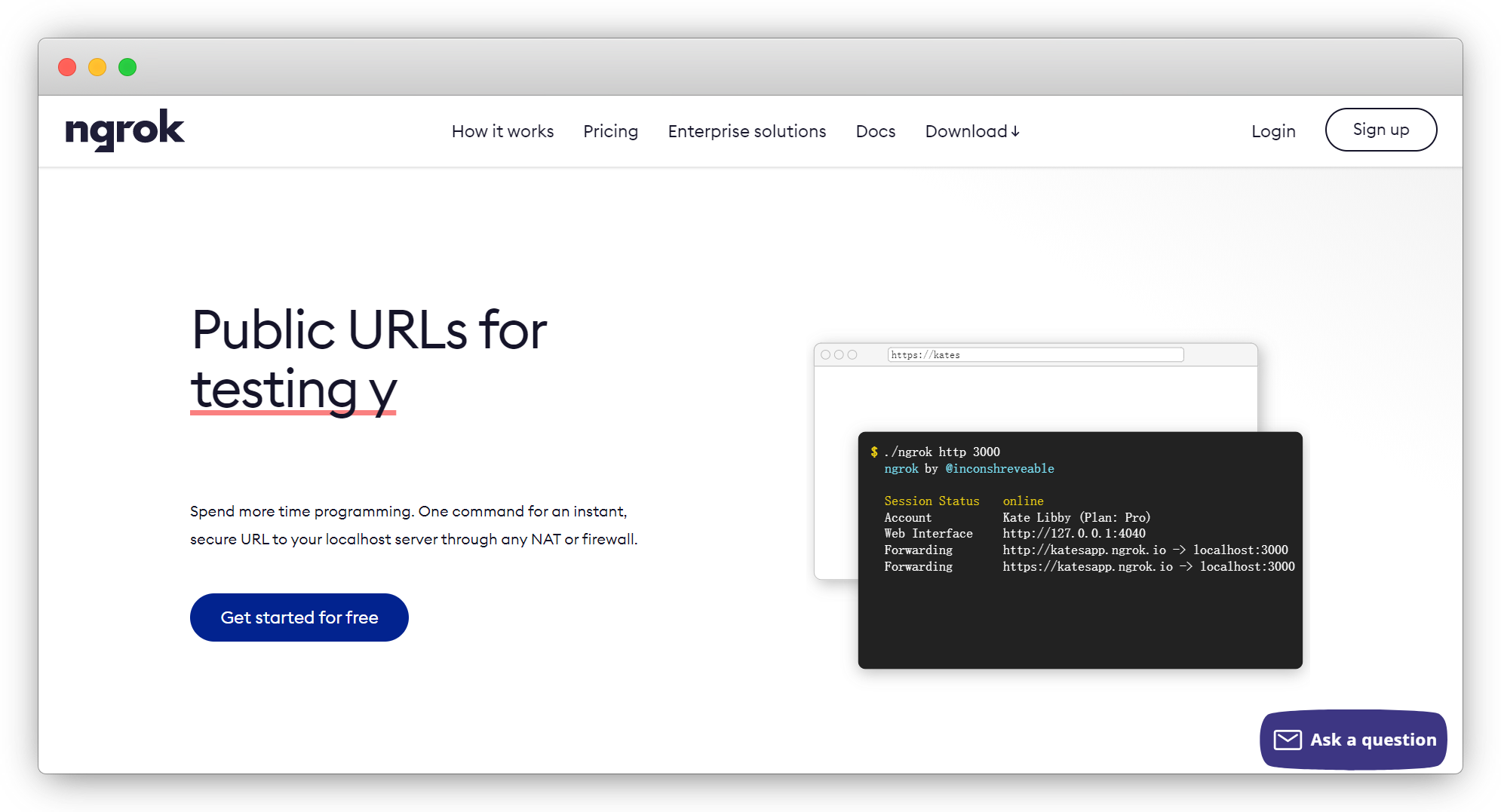The image size is (1501, 812).
Task: Open the Ask a question chat widget
Action: [x=1353, y=740]
